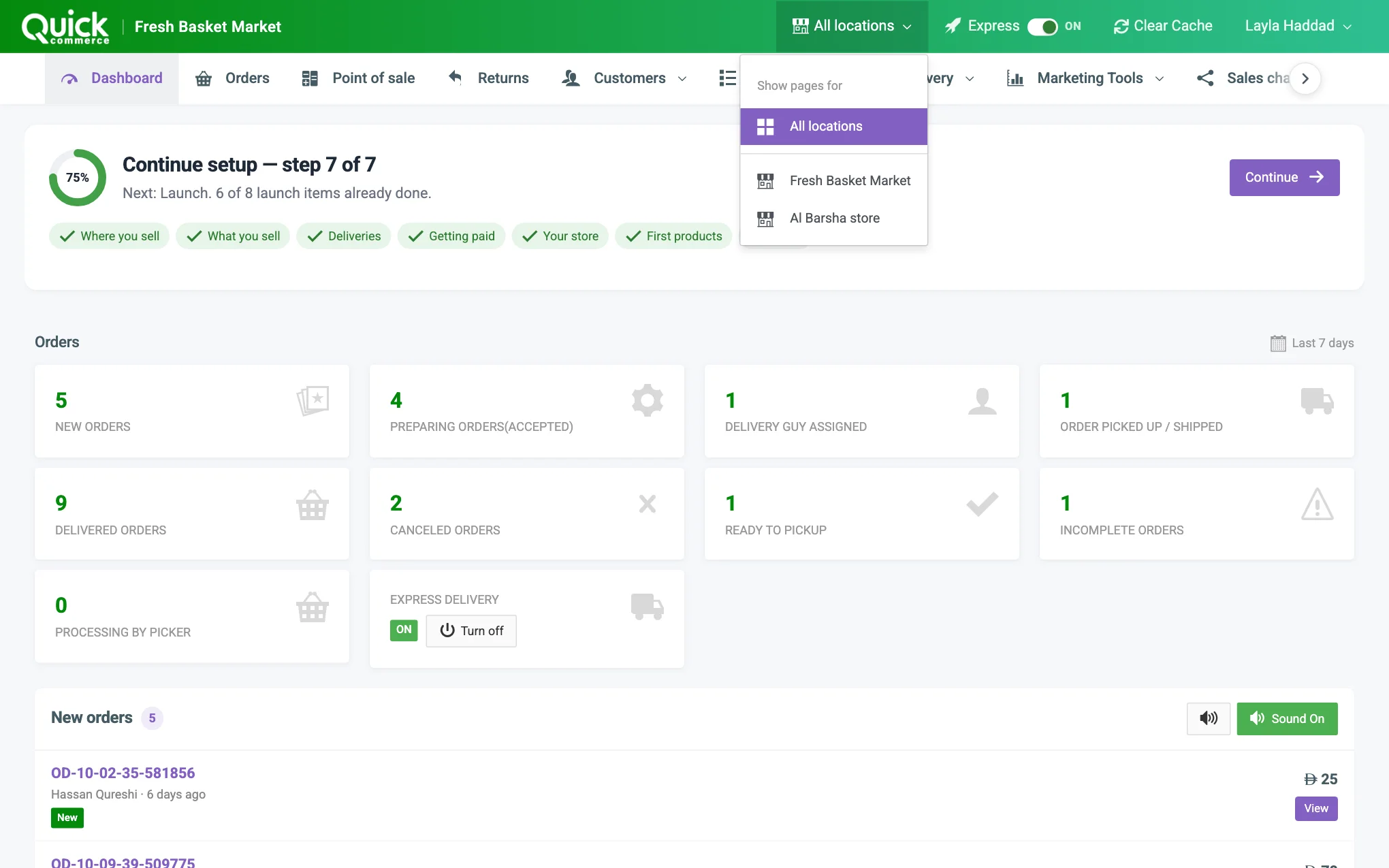Click the Fresh Basket Market store icon in dropdown
Image resolution: width=1389 pixels, height=868 pixels.
click(x=765, y=181)
